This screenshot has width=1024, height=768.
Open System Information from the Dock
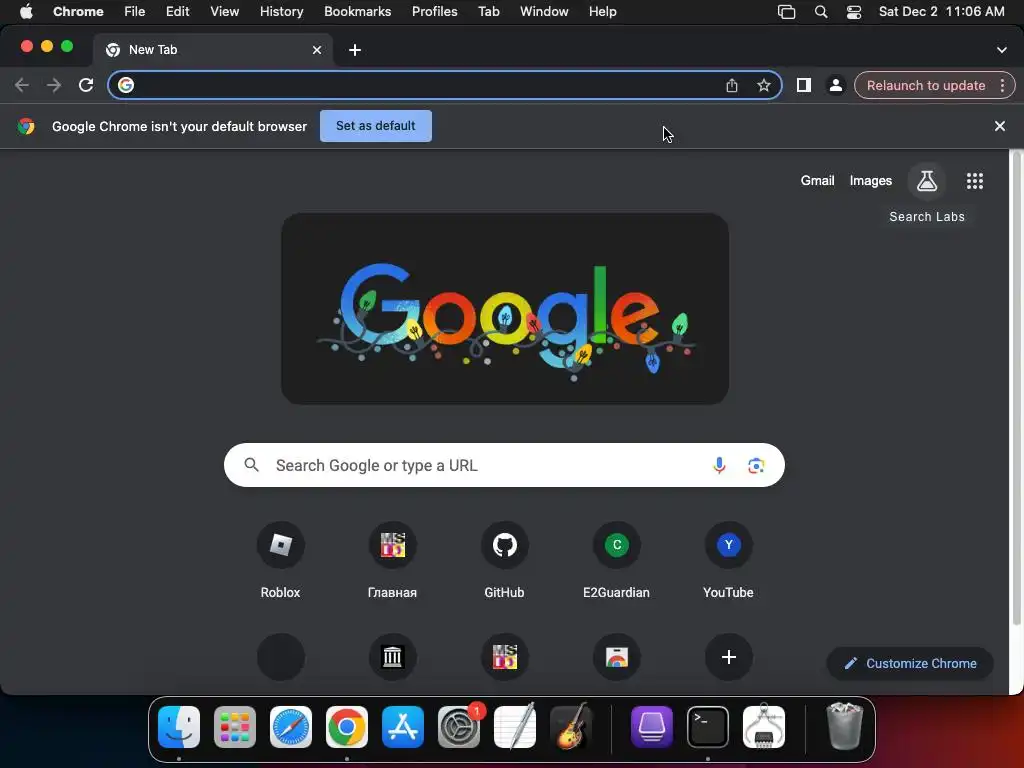tap(764, 727)
